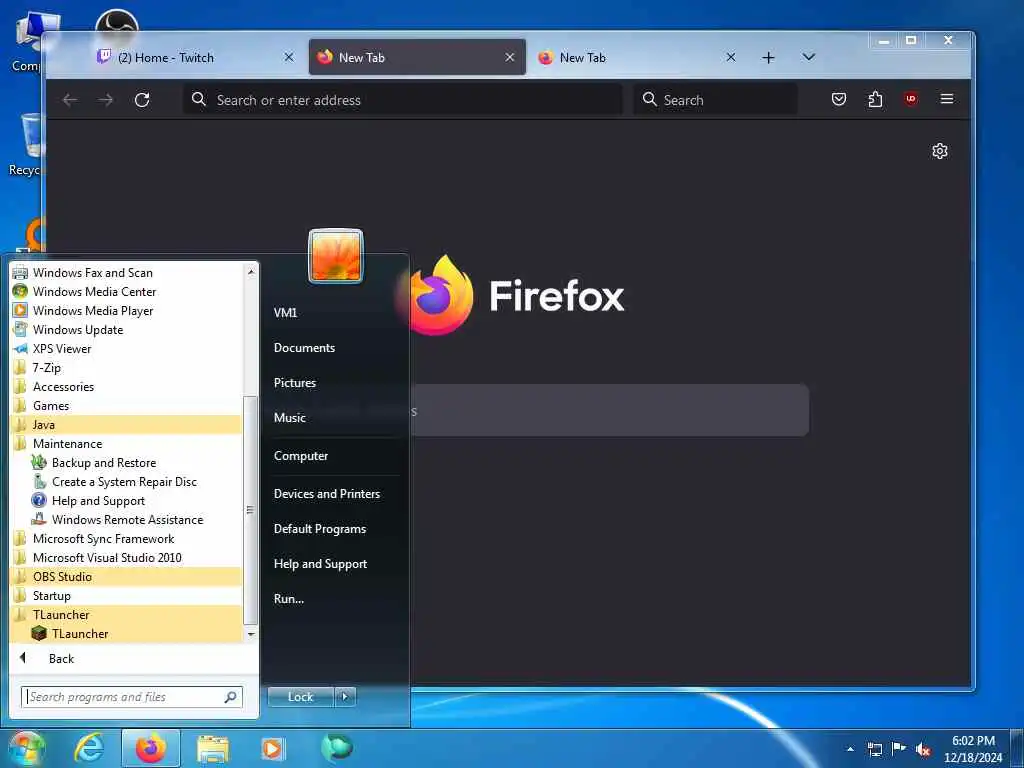Open Firefox hamburger application menu
This screenshot has height=768, width=1024.
coord(947,99)
